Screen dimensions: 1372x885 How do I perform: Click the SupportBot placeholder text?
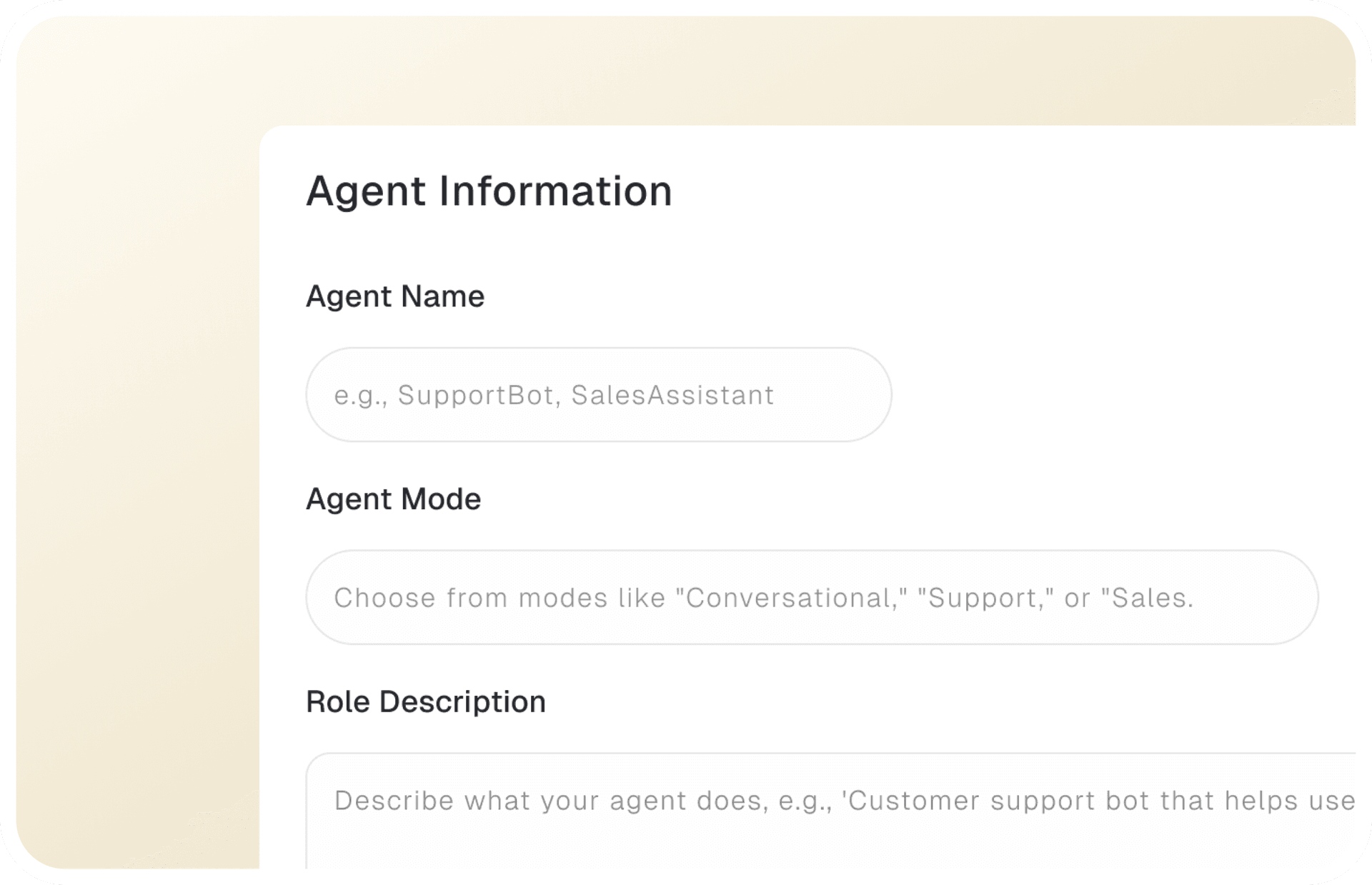click(477, 396)
